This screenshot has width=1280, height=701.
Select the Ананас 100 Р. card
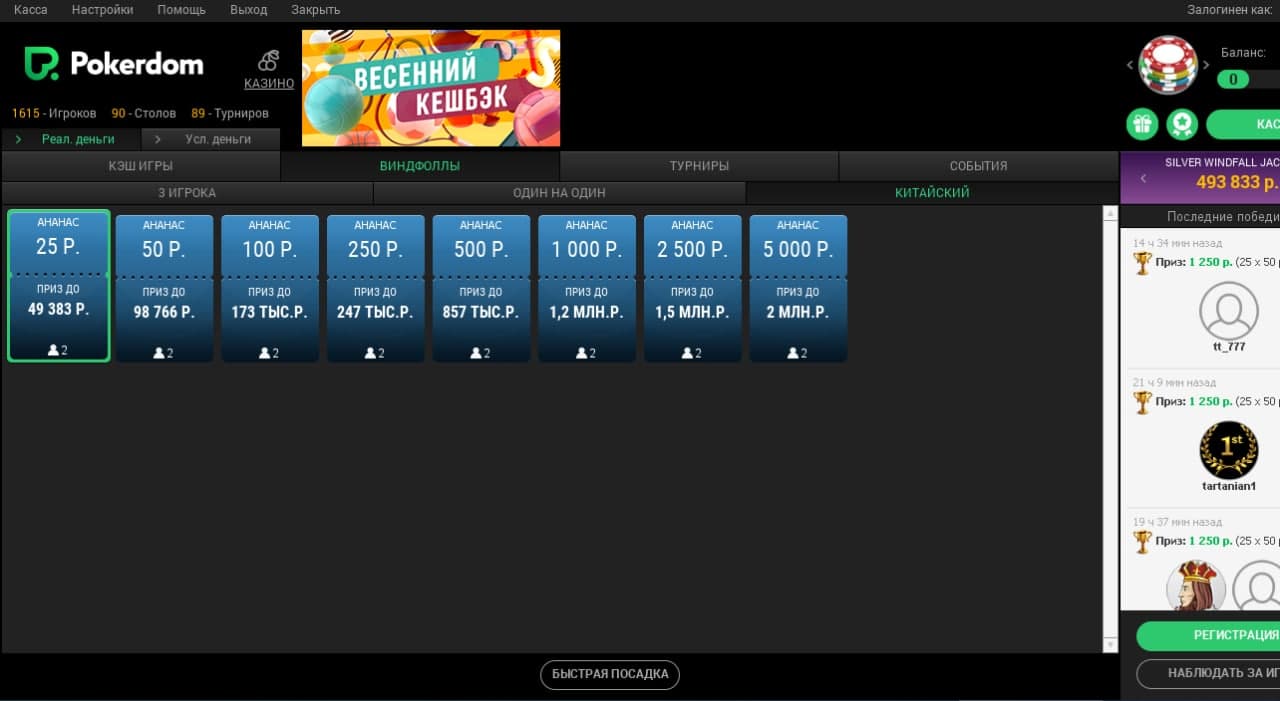[270, 288]
